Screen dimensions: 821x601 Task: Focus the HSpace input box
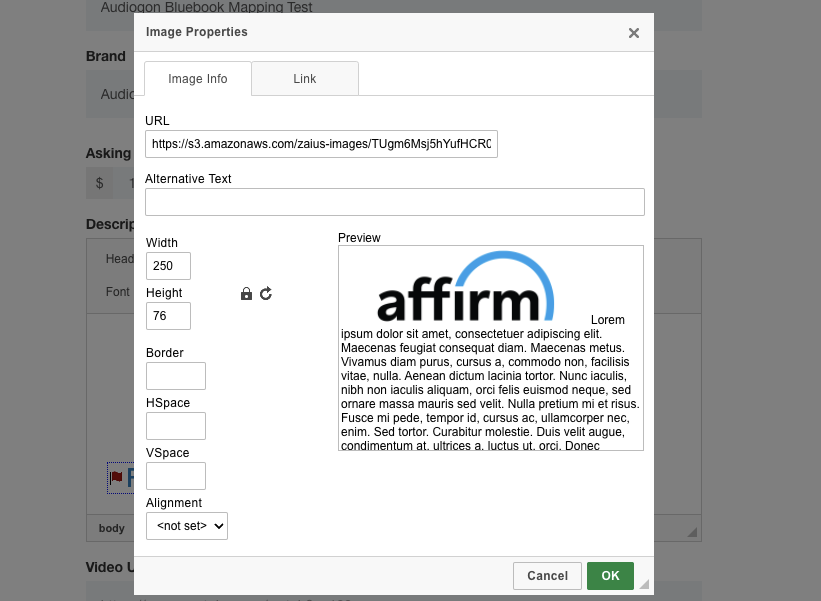[x=176, y=426]
